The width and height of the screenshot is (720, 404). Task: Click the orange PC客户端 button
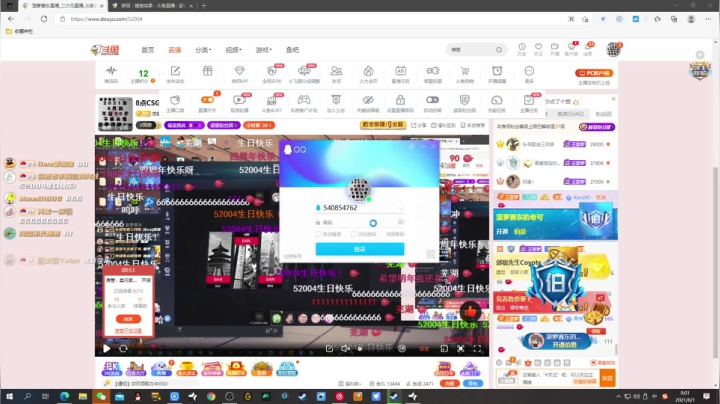pyautogui.click(x=594, y=73)
